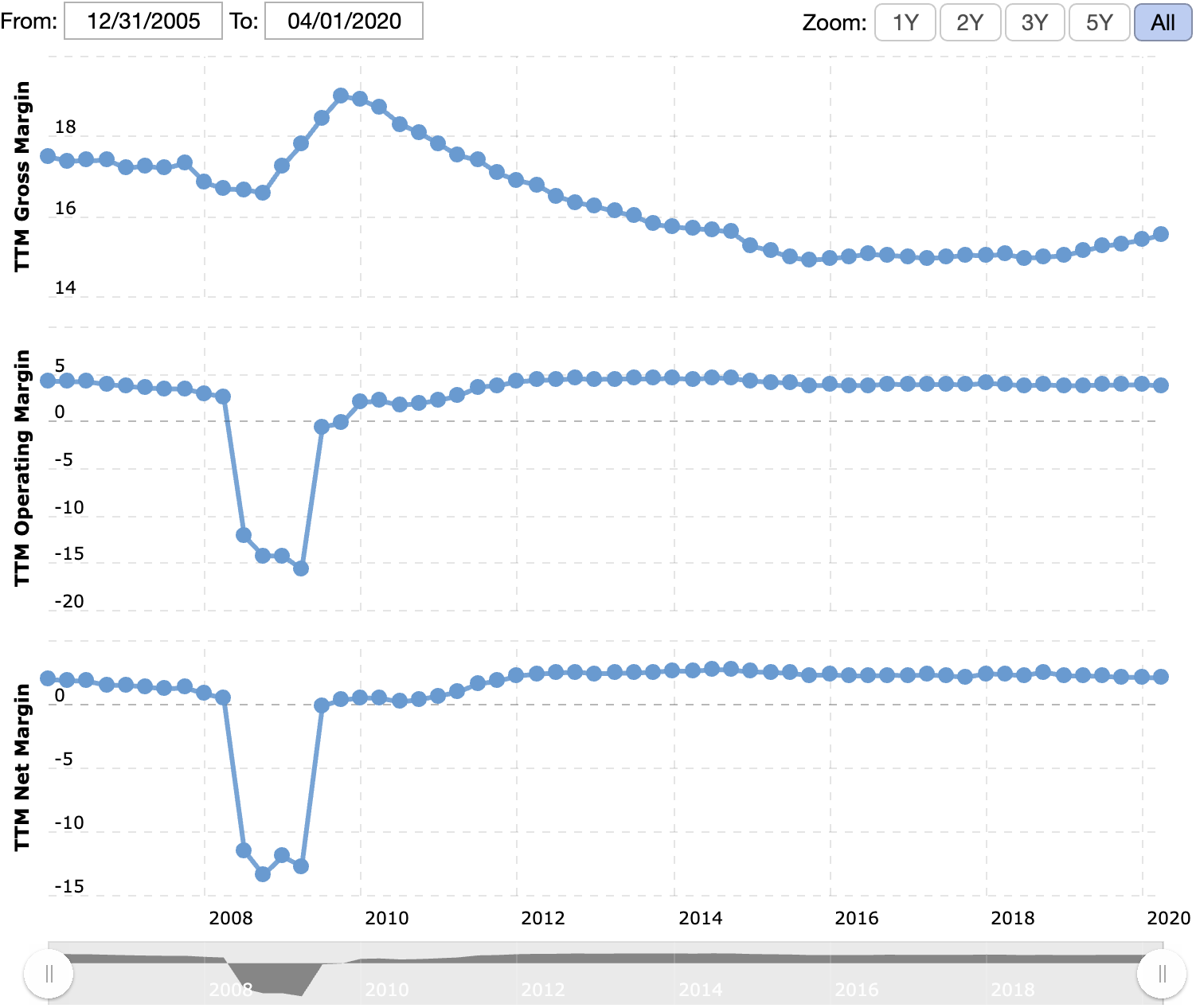The width and height of the screenshot is (1196, 1008).
Task: Click the left range navigator handle
Action: click(49, 973)
